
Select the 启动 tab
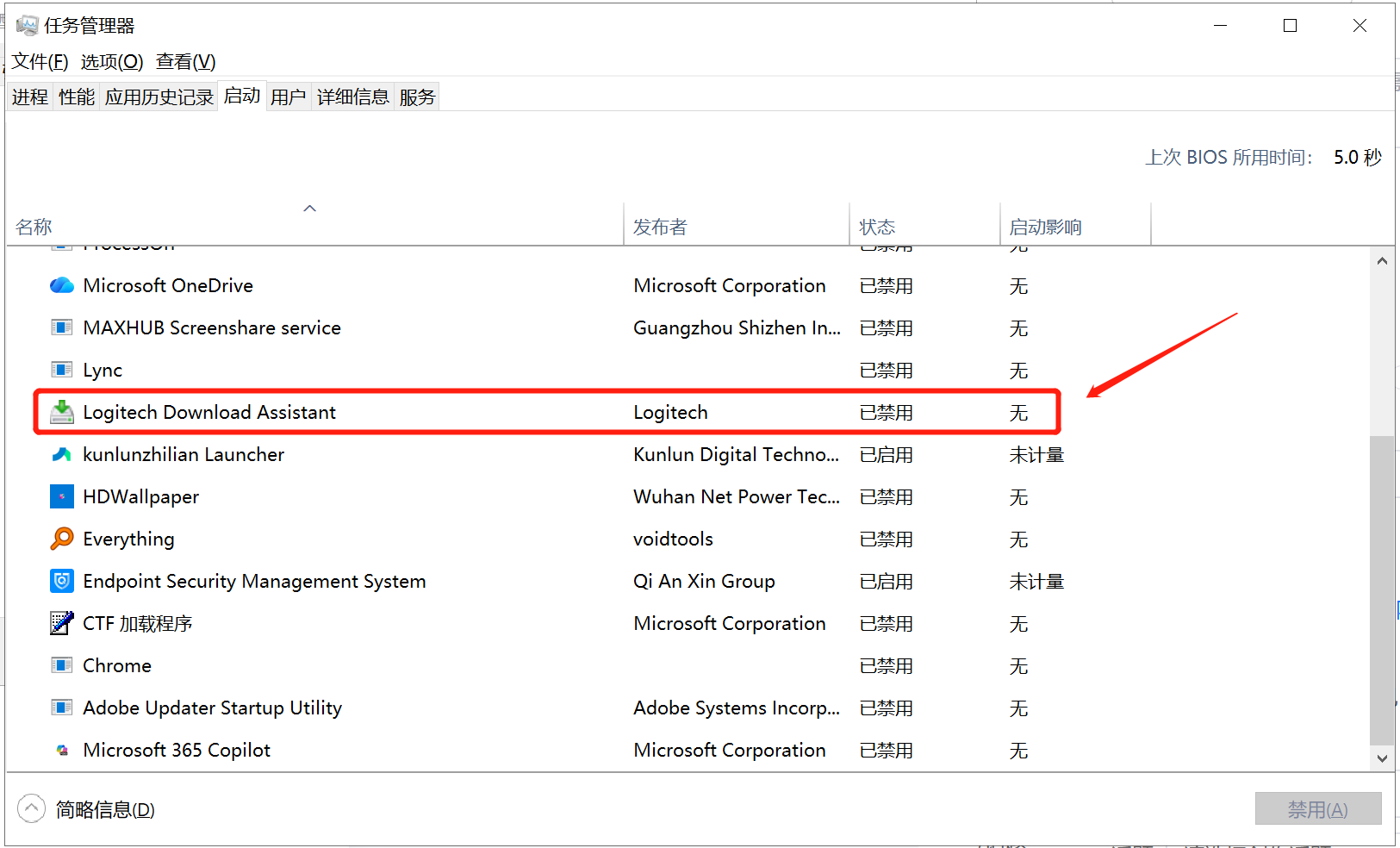tap(242, 96)
